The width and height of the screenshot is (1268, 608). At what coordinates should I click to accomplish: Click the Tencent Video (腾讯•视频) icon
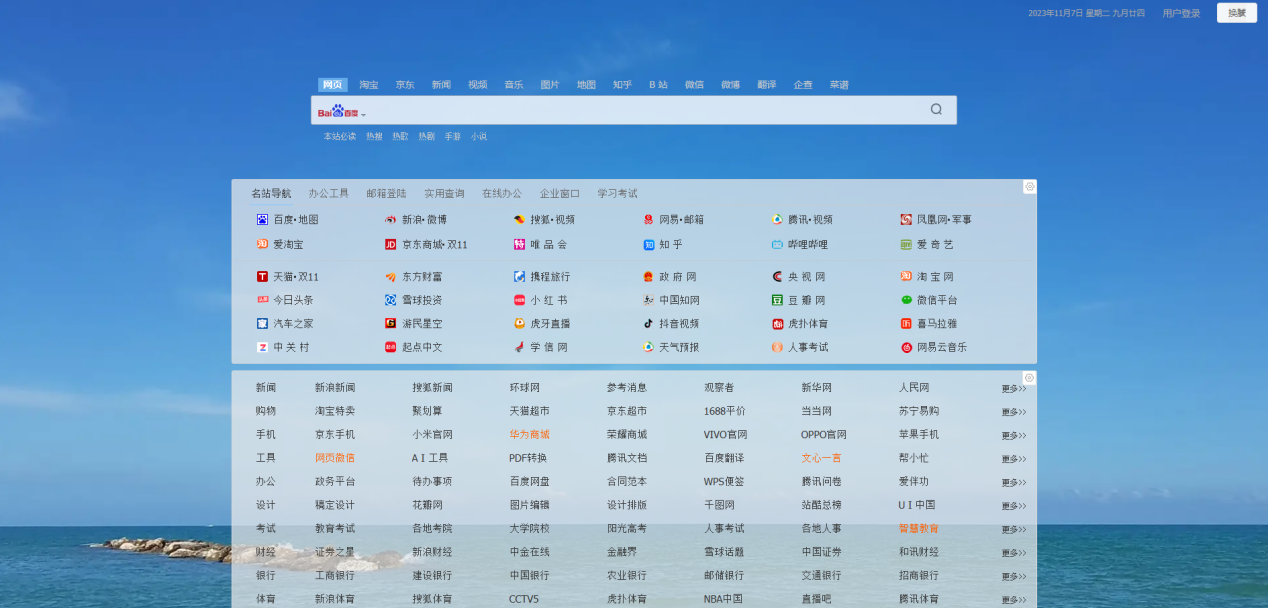pos(777,219)
